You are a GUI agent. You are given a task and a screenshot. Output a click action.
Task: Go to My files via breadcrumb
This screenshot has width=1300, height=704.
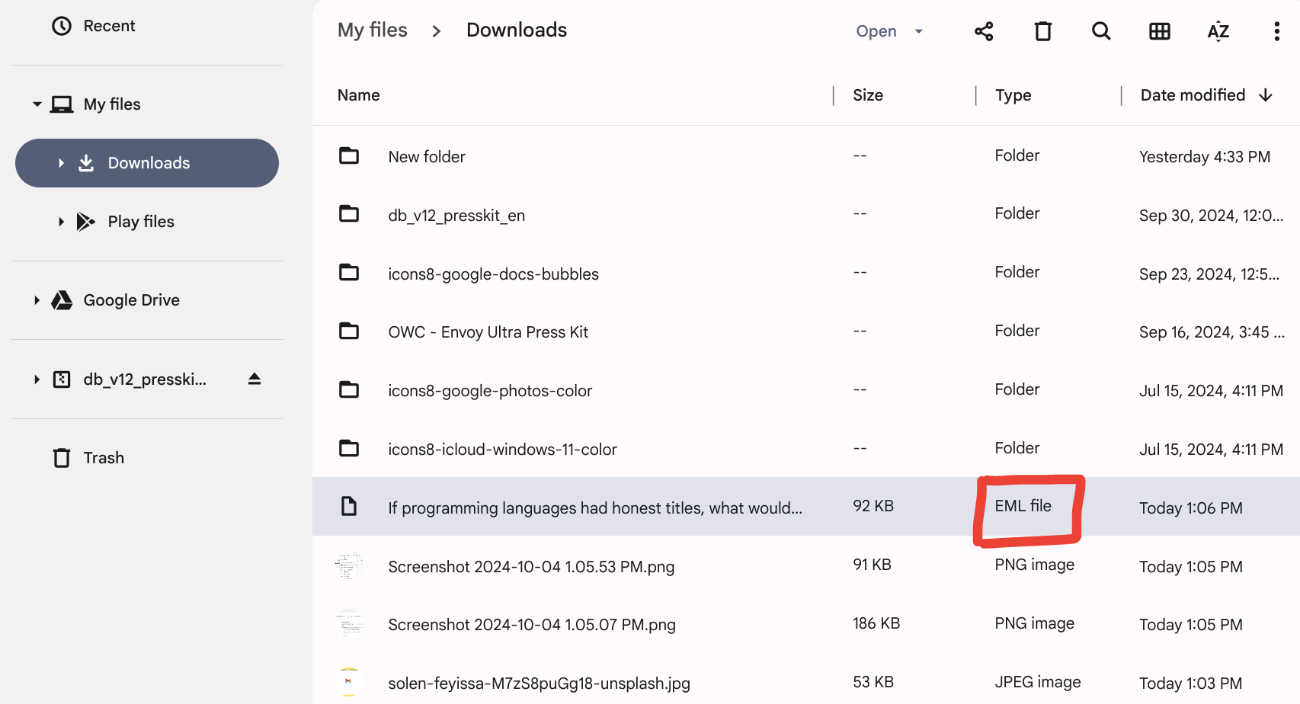coord(372,29)
